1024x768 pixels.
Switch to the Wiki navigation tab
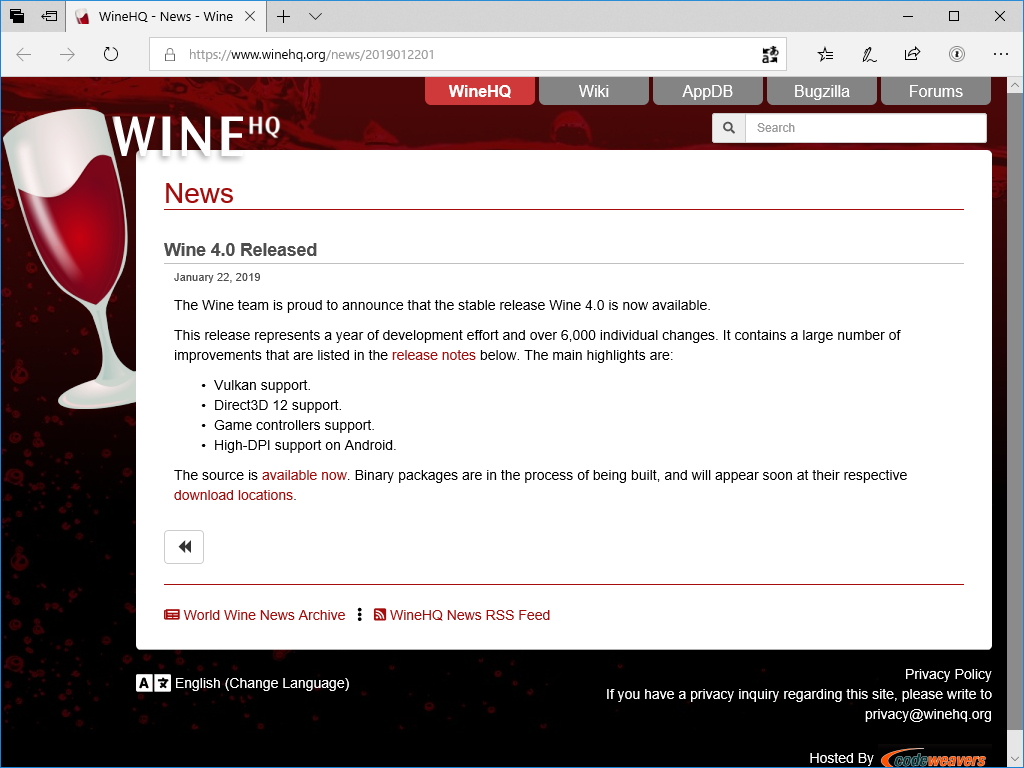click(x=594, y=91)
